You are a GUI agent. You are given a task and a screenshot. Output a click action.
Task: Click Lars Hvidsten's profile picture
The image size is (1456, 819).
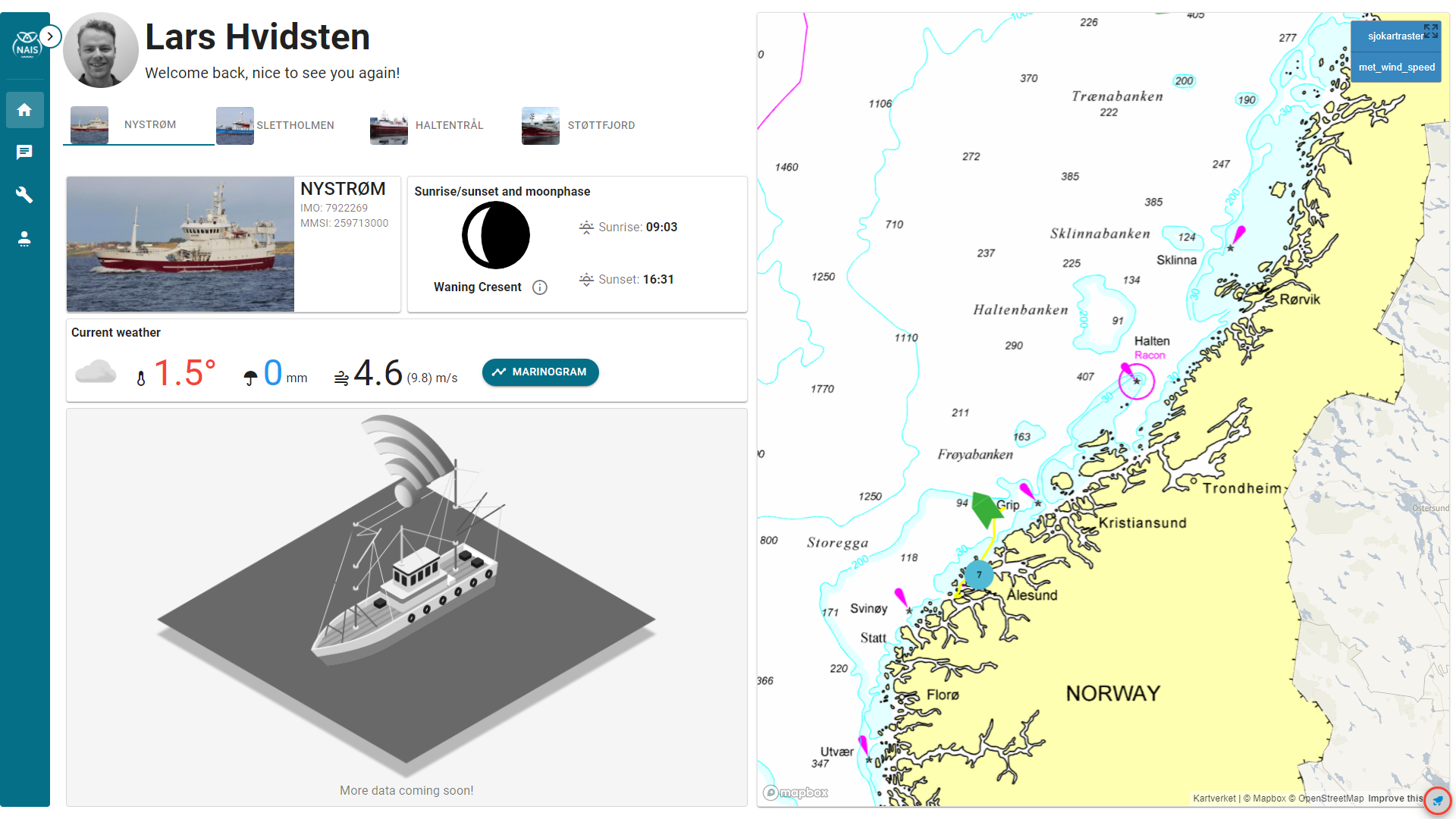point(101,50)
